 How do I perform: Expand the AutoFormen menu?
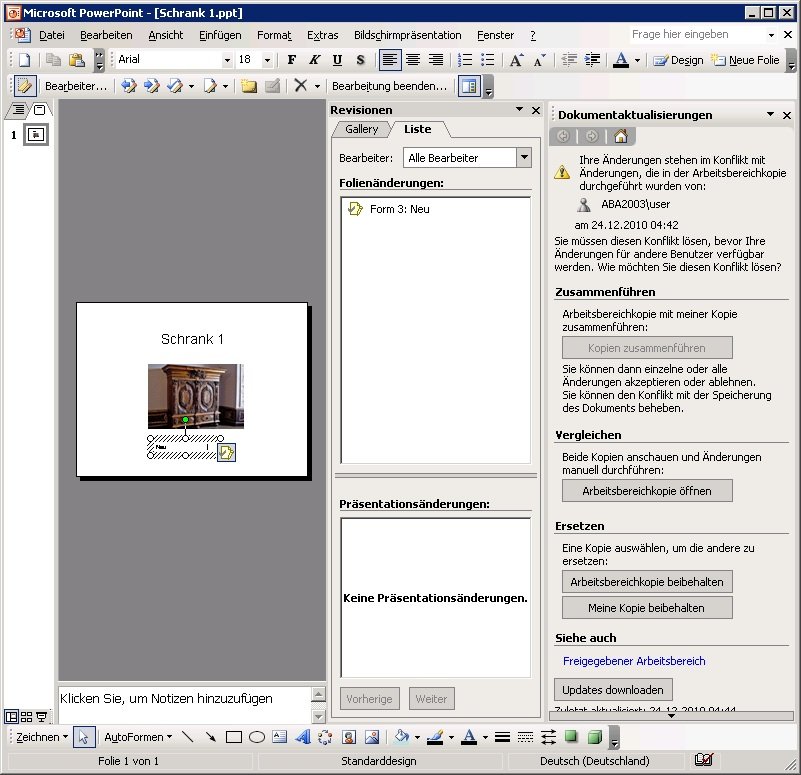pos(137,737)
